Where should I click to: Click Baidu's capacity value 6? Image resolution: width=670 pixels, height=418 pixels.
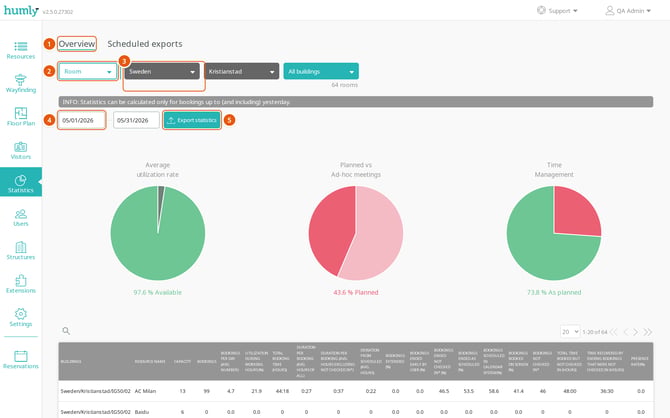click(182, 412)
